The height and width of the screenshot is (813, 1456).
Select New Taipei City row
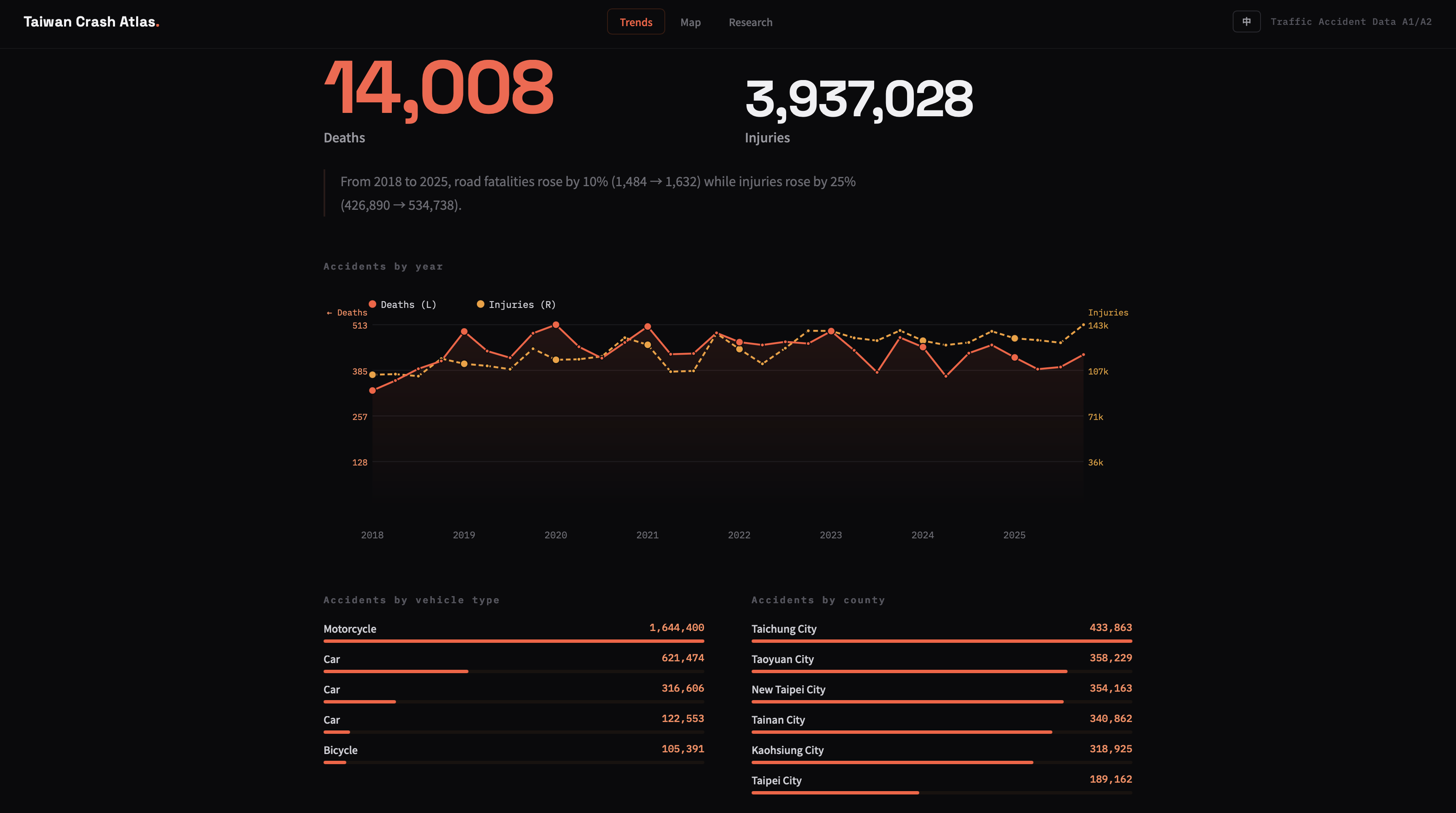click(942, 693)
